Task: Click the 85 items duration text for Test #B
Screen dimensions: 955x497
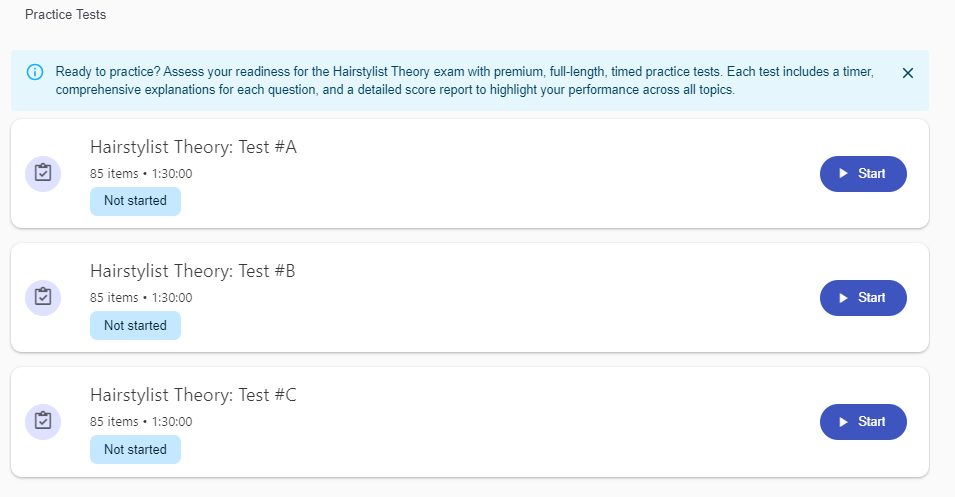Action: tap(141, 297)
